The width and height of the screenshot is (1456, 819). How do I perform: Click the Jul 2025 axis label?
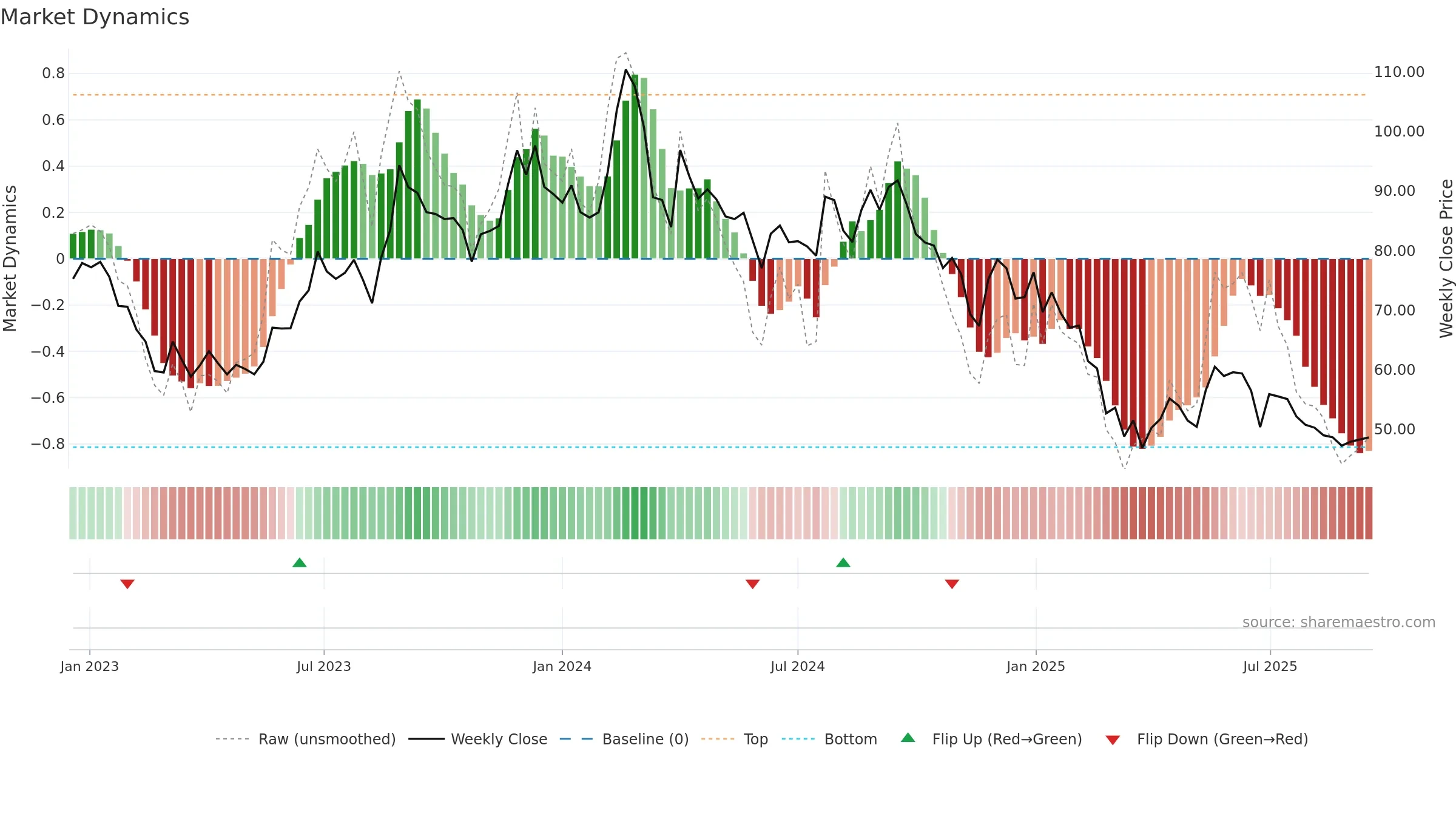[1270, 666]
